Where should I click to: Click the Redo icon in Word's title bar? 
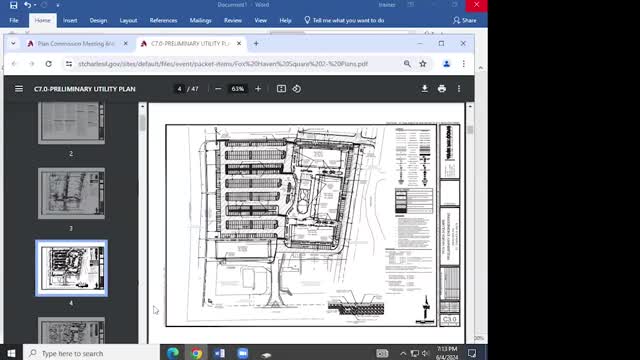click(x=44, y=5)
